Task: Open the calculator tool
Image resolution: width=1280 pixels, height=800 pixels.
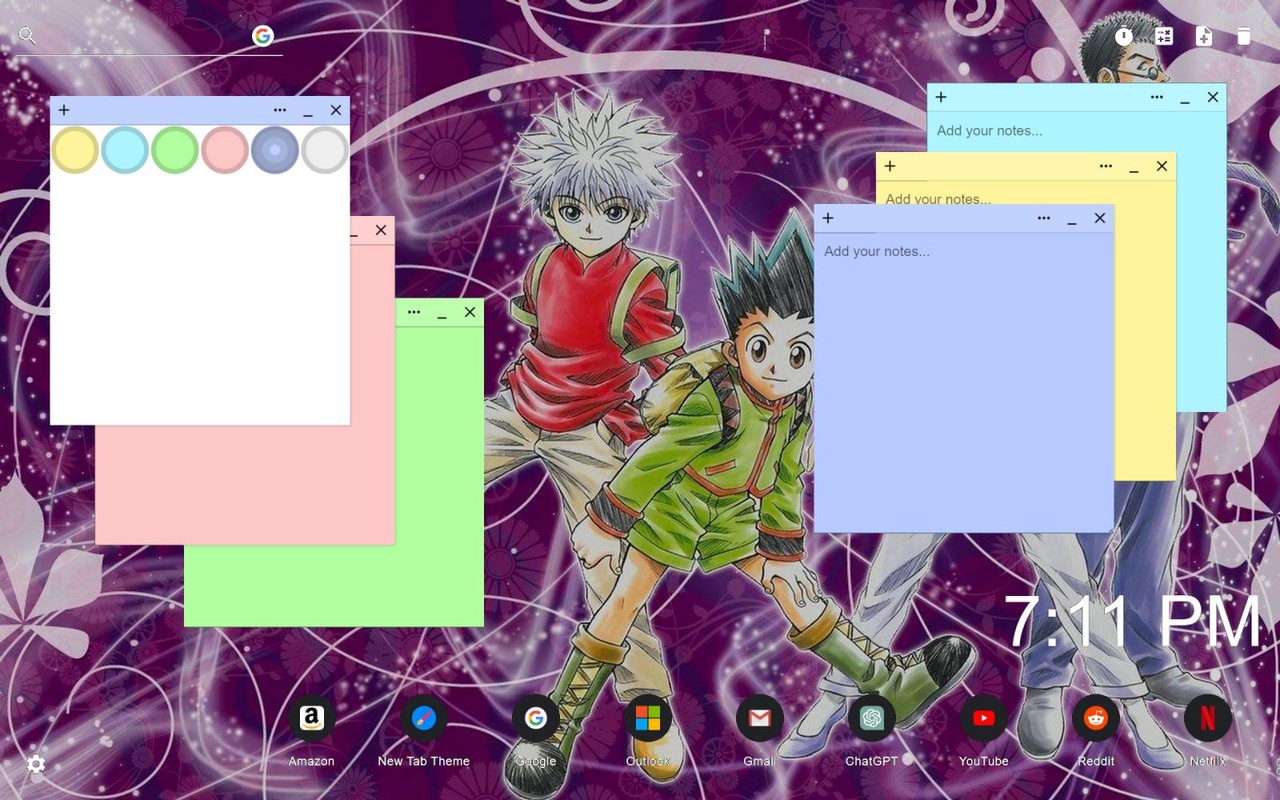Action: pyautogui.click(x=1164, y=36)
